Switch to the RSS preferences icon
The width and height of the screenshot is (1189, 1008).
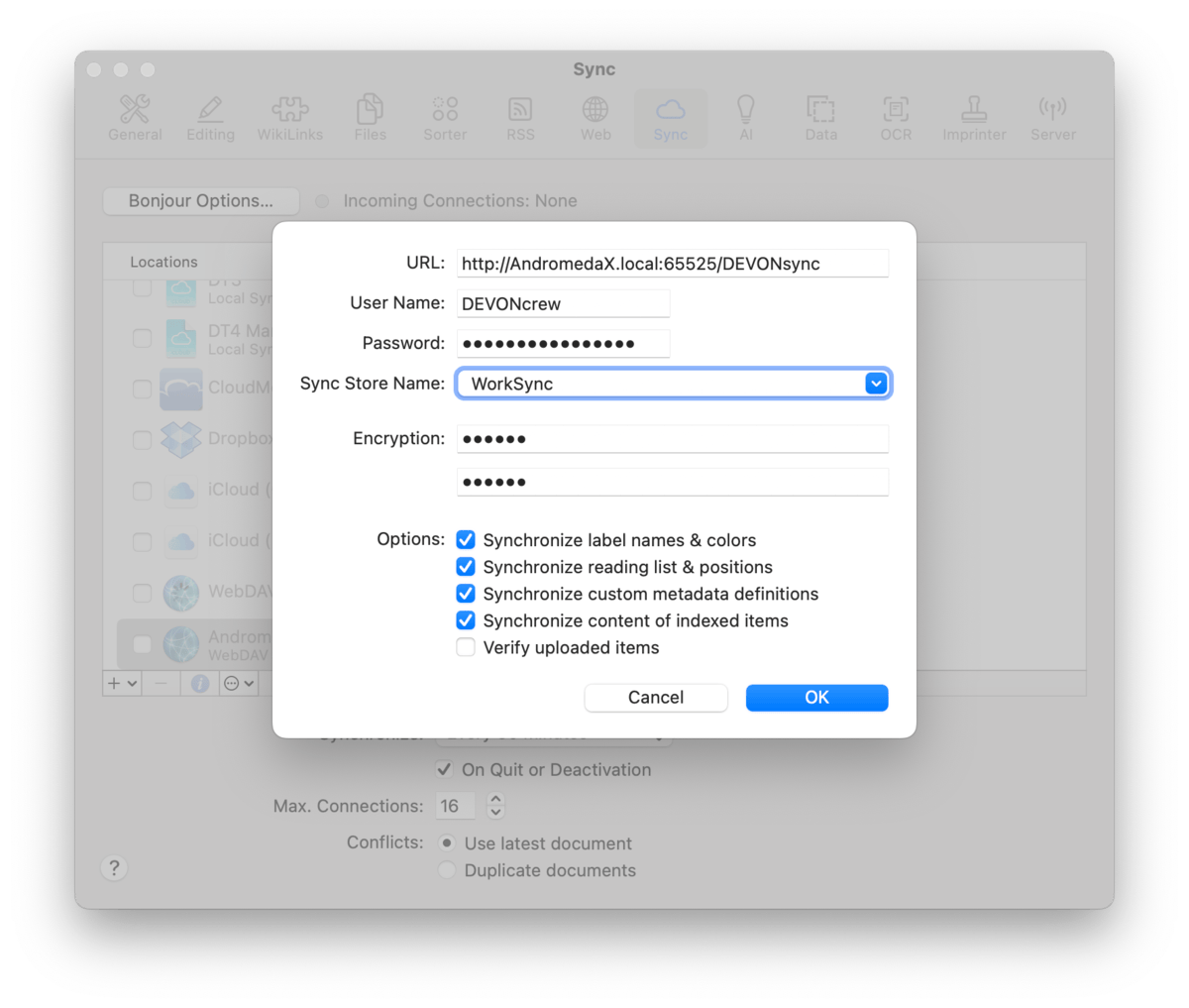click(520, 119)
